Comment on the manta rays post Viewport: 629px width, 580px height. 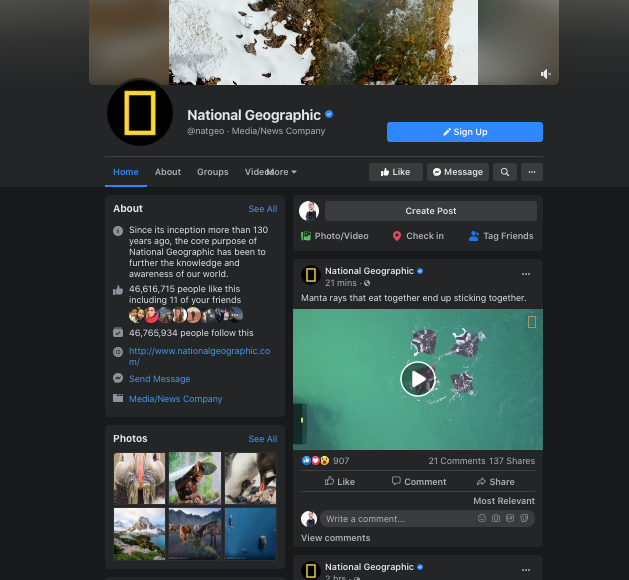pyautogui.click(x=419, y=481)
